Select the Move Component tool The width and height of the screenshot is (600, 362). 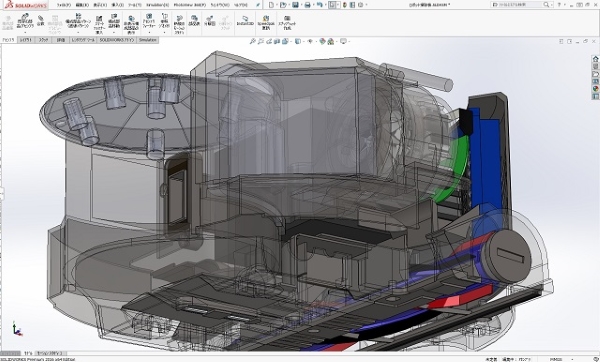tap(114, 21)
